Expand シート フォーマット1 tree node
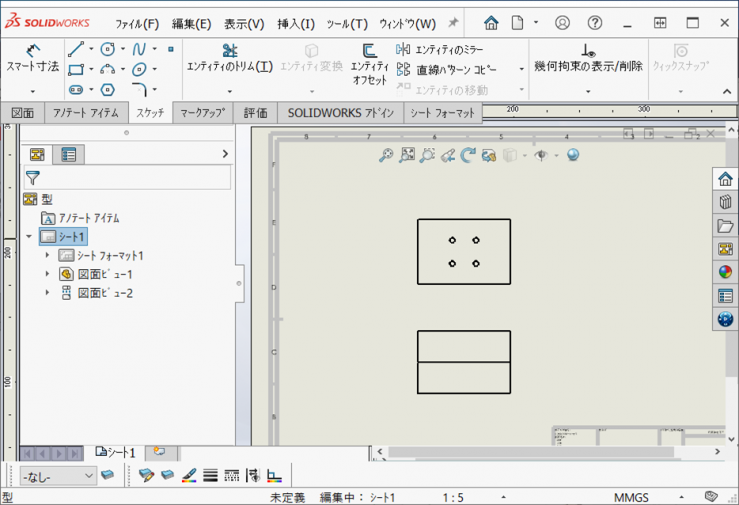Screen dimensions: 739x505 47,255
